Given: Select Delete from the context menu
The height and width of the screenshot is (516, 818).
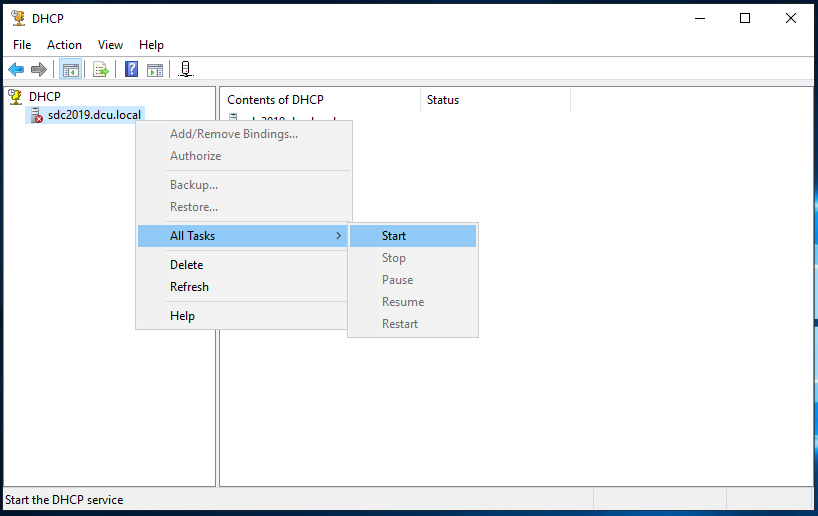Looking at the screenshot, I should [x=186, y=265].
